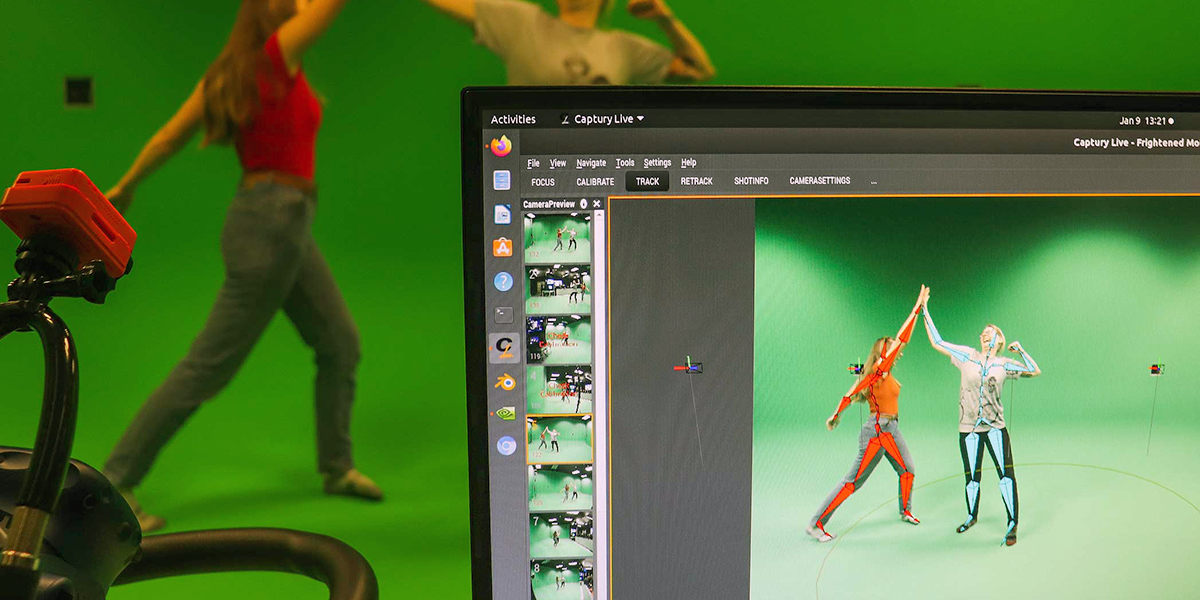The width and height of the screenshot is (1200, 600).
Task: Select the first camera preview thumbnail
Action: pyautogui.click(x=558, y=238)
